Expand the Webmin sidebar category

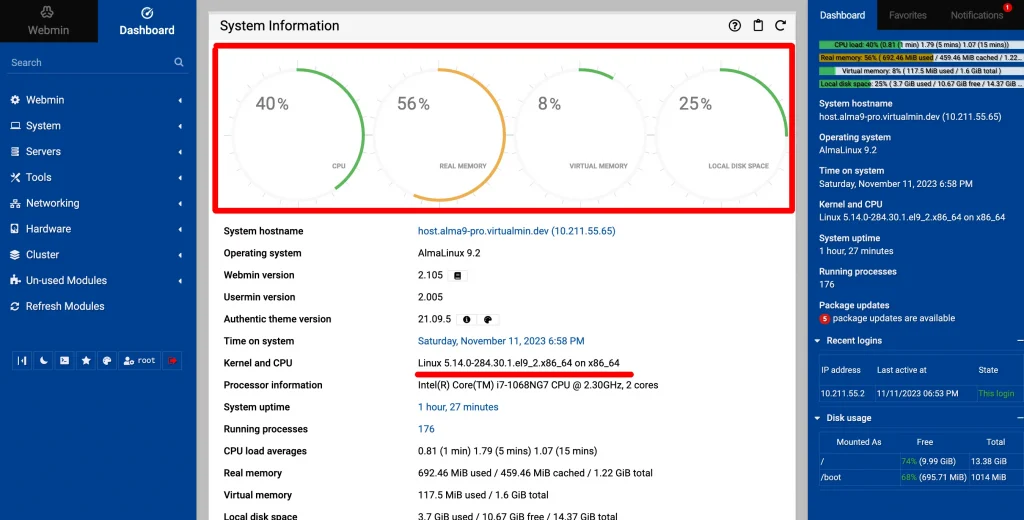(x=97, y=100)
